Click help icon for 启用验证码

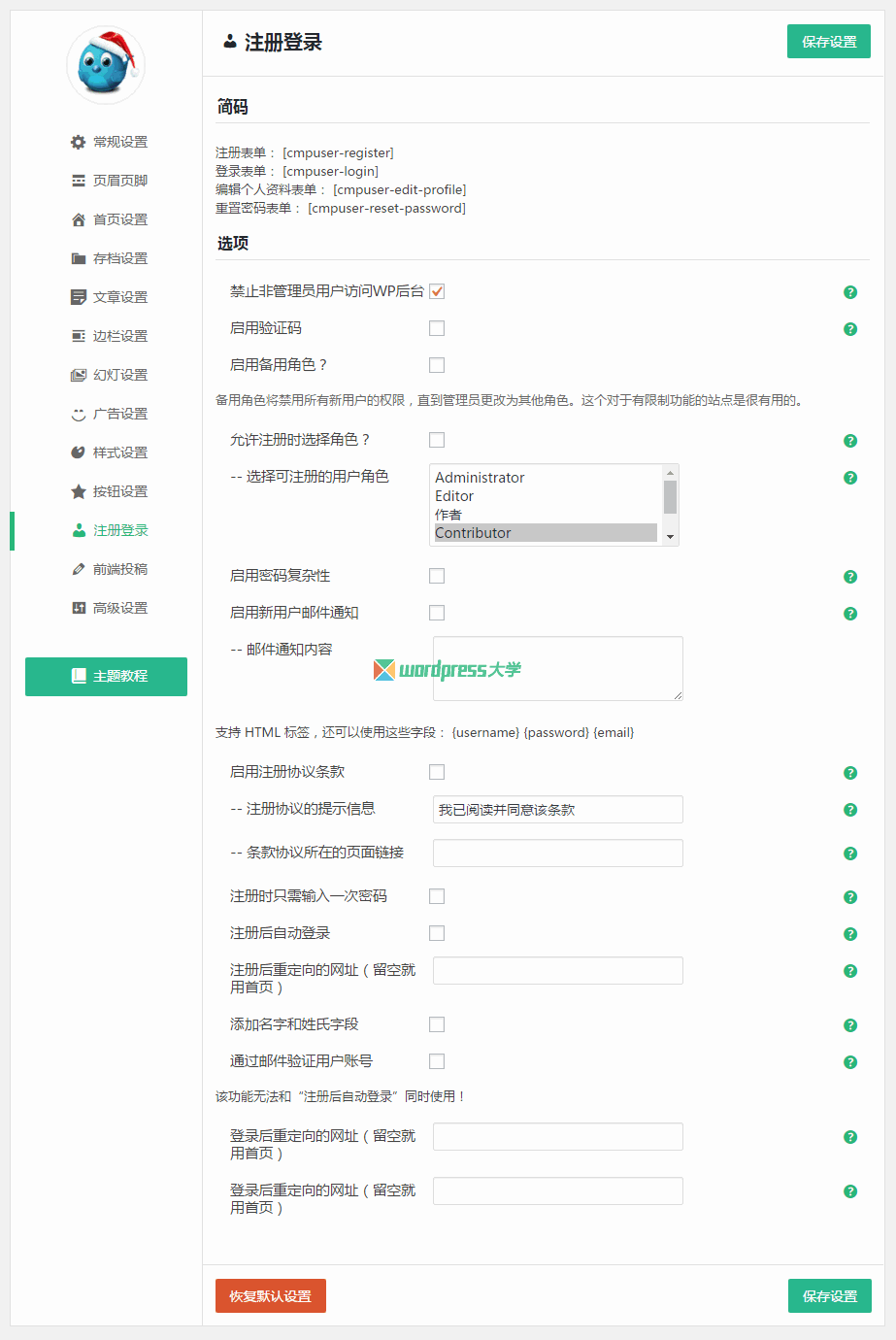tap(850, 329)
